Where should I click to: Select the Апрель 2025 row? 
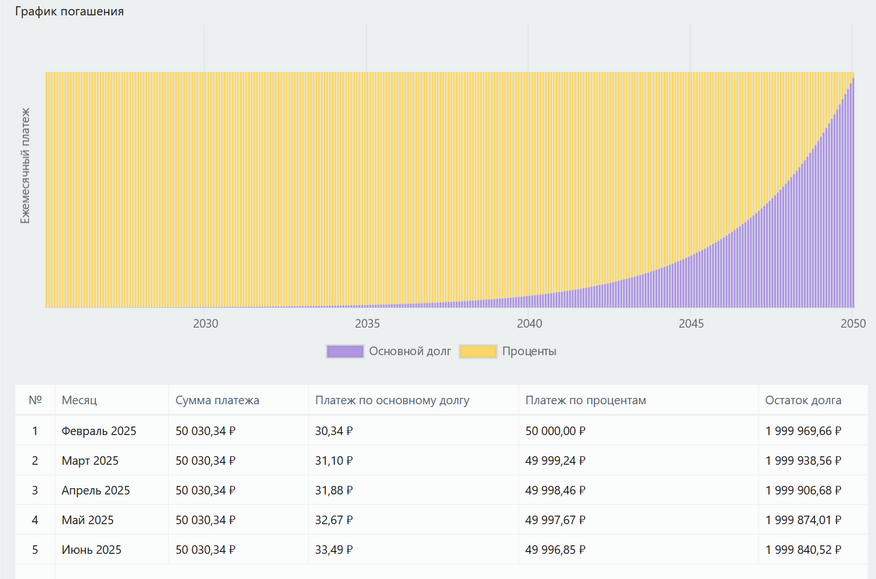click(95, 490)
